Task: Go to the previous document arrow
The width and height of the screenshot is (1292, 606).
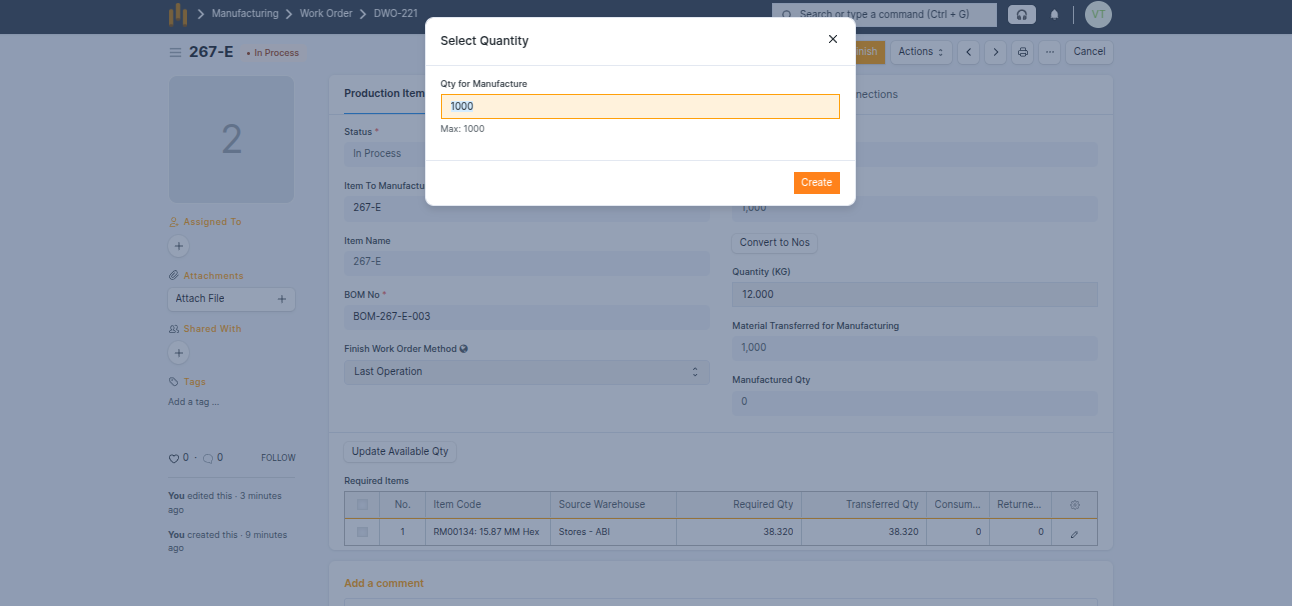Action: coord(968,52)
